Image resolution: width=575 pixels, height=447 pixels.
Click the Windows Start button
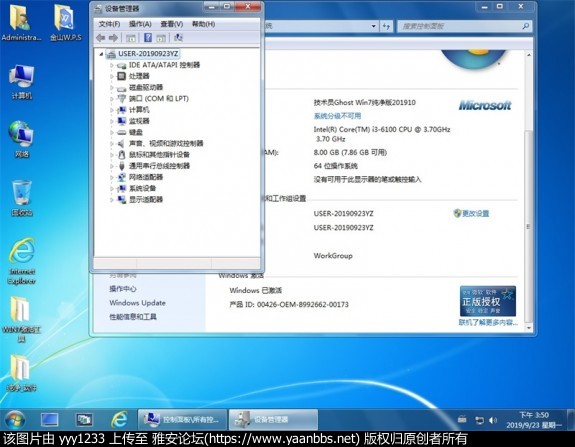(15, 419)
